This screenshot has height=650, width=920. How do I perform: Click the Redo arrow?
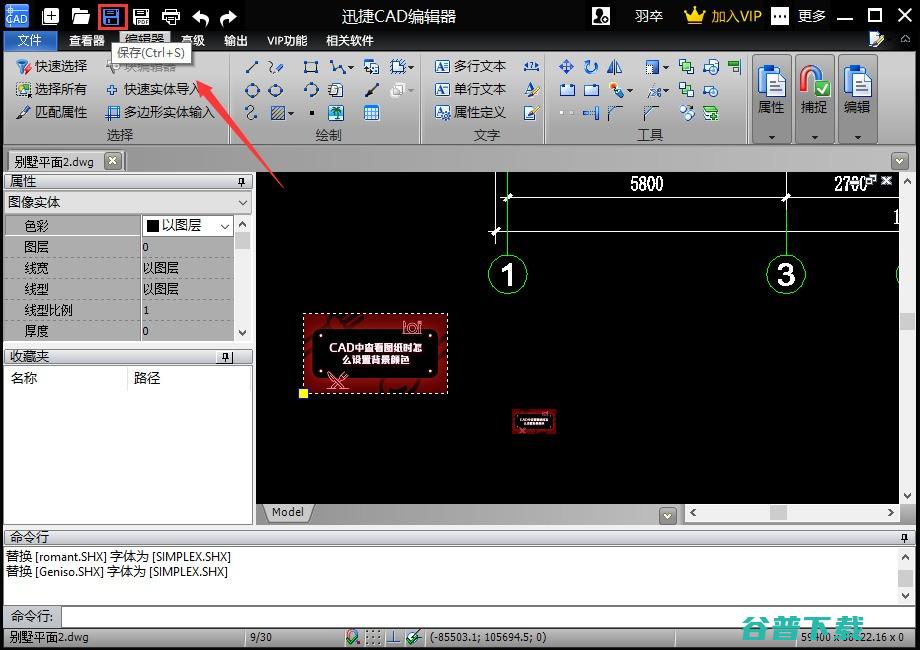pos(228,18)
